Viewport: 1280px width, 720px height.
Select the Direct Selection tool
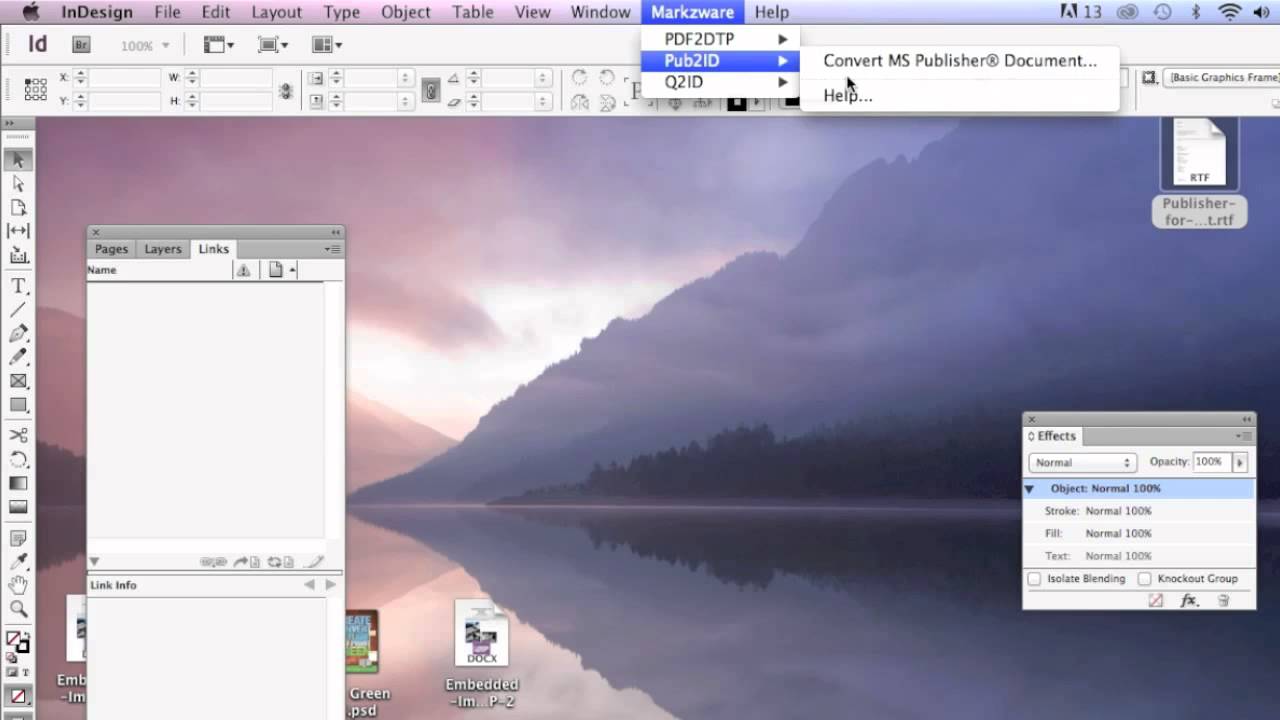(x=18, y=184)
